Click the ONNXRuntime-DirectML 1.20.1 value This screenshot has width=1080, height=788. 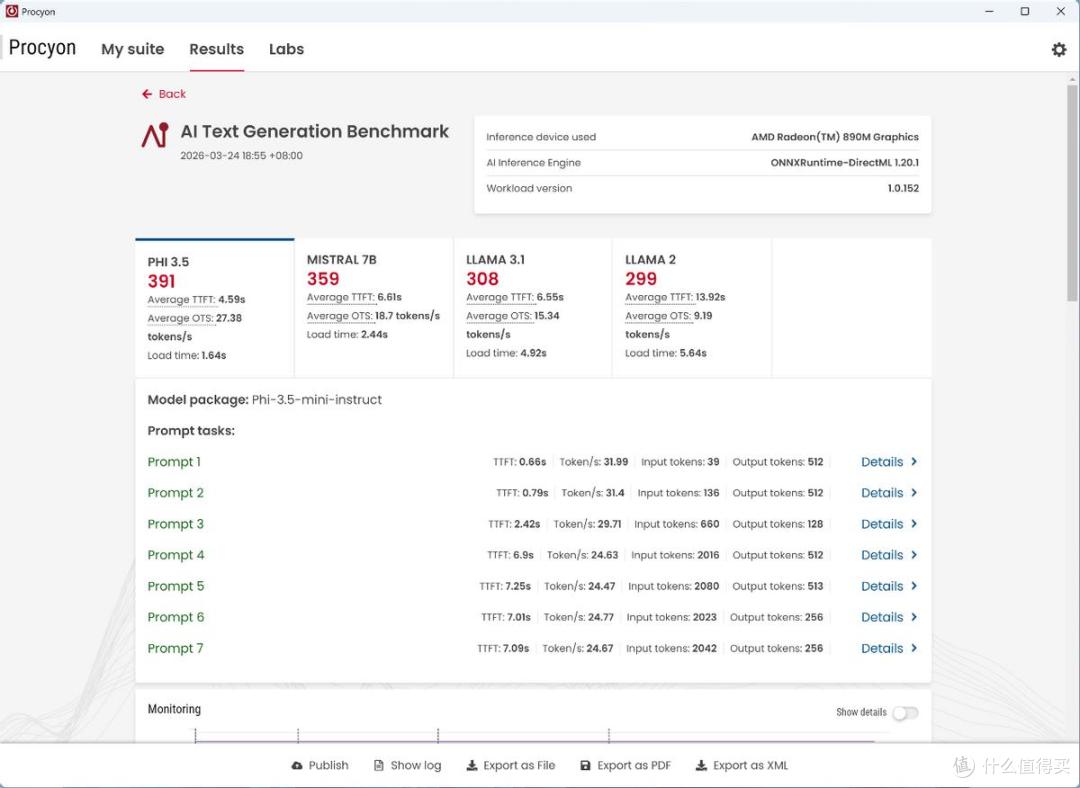(x=844, y=163)
